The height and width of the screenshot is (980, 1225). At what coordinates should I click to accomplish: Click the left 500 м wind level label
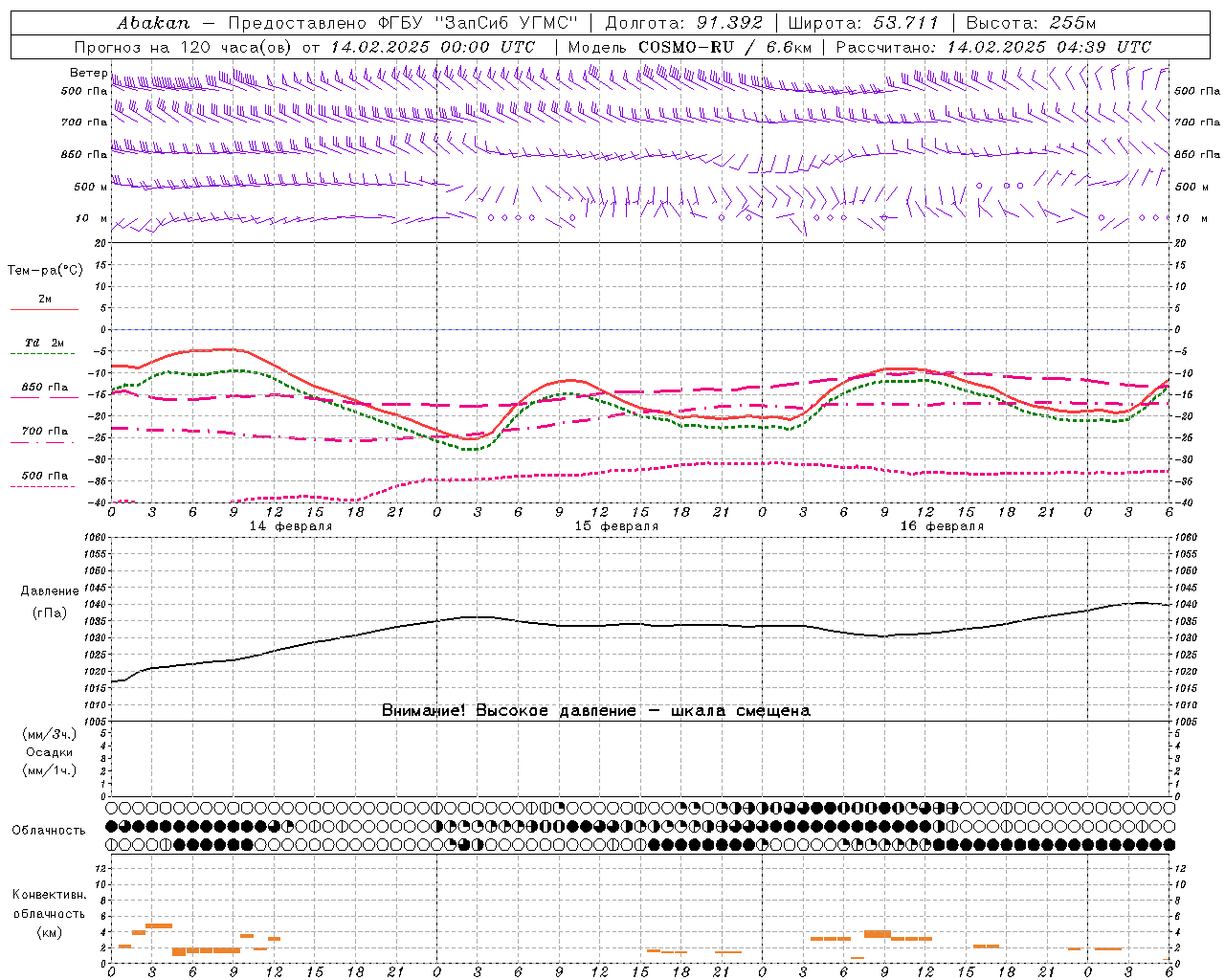pyautogui.click(x=91, y=187)
